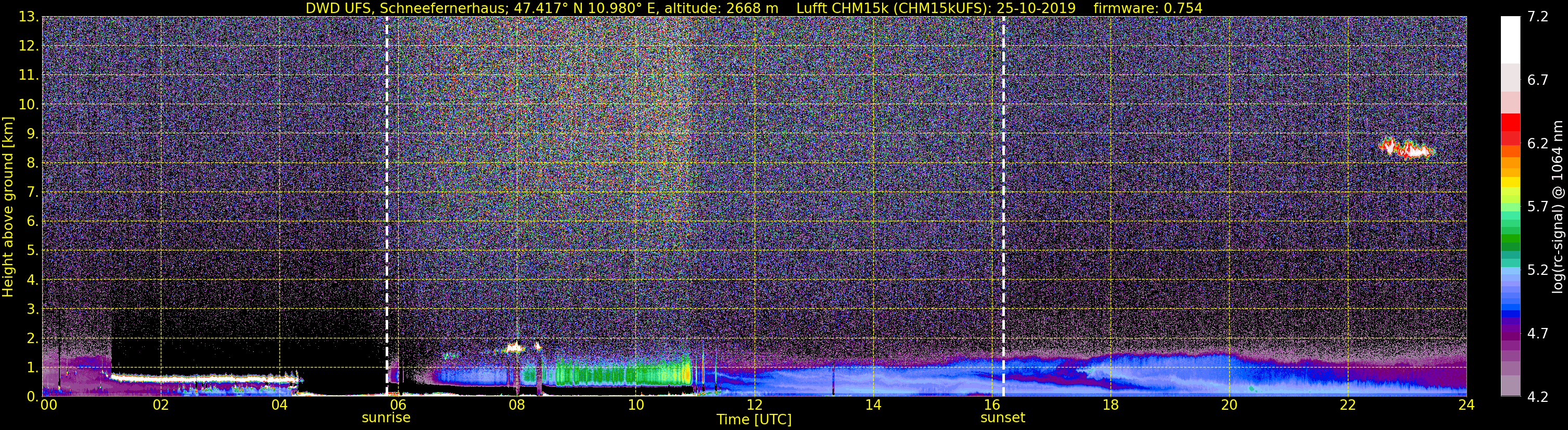Image resolution: width=1568 pixels, height=430 pixels.
Task: Click the 'sunset' label below the axis
Action: pyautogui.click(x=1002, y=418)
